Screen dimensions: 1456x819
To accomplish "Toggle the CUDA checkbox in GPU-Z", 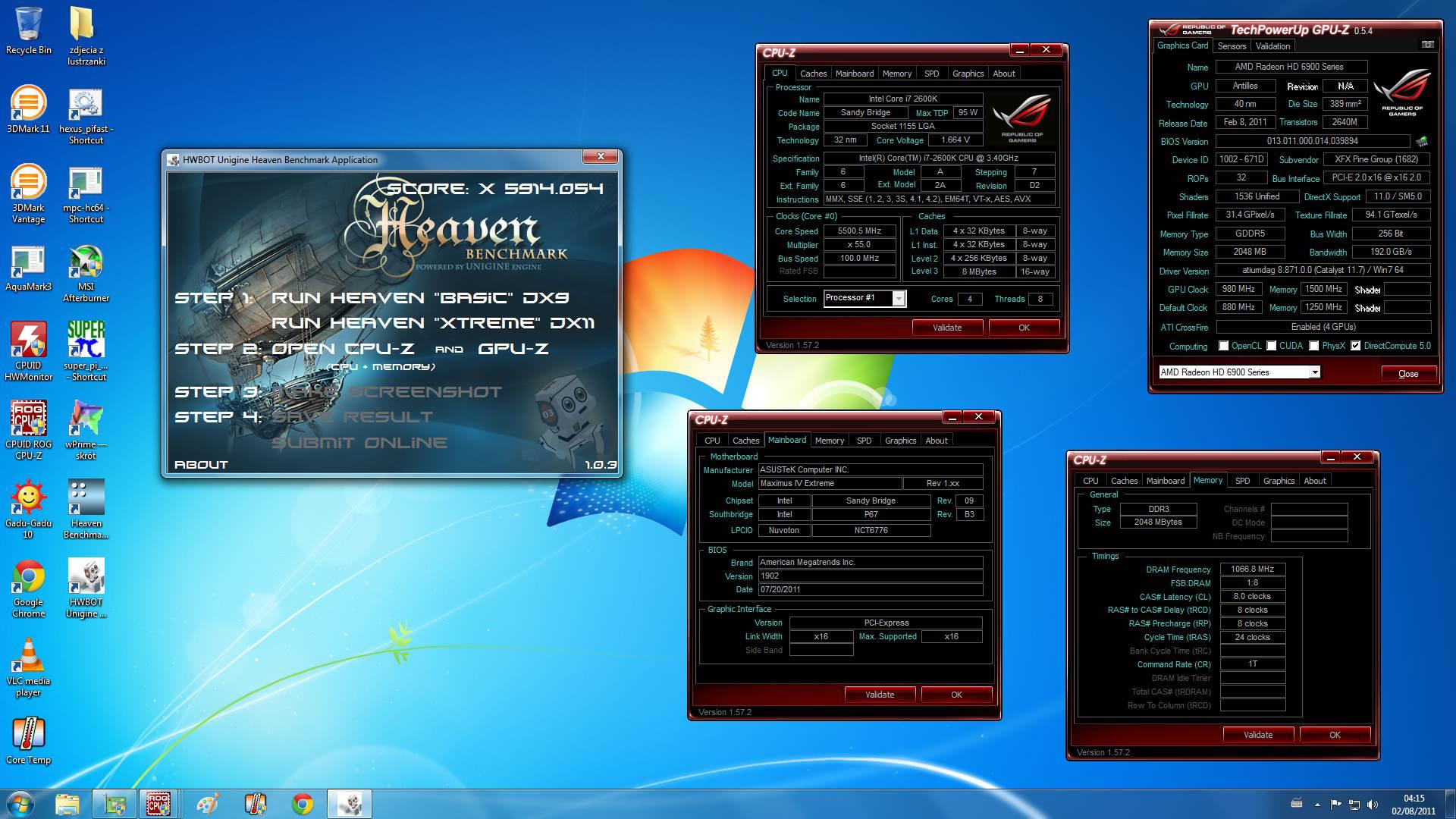I will point(1271,346).
